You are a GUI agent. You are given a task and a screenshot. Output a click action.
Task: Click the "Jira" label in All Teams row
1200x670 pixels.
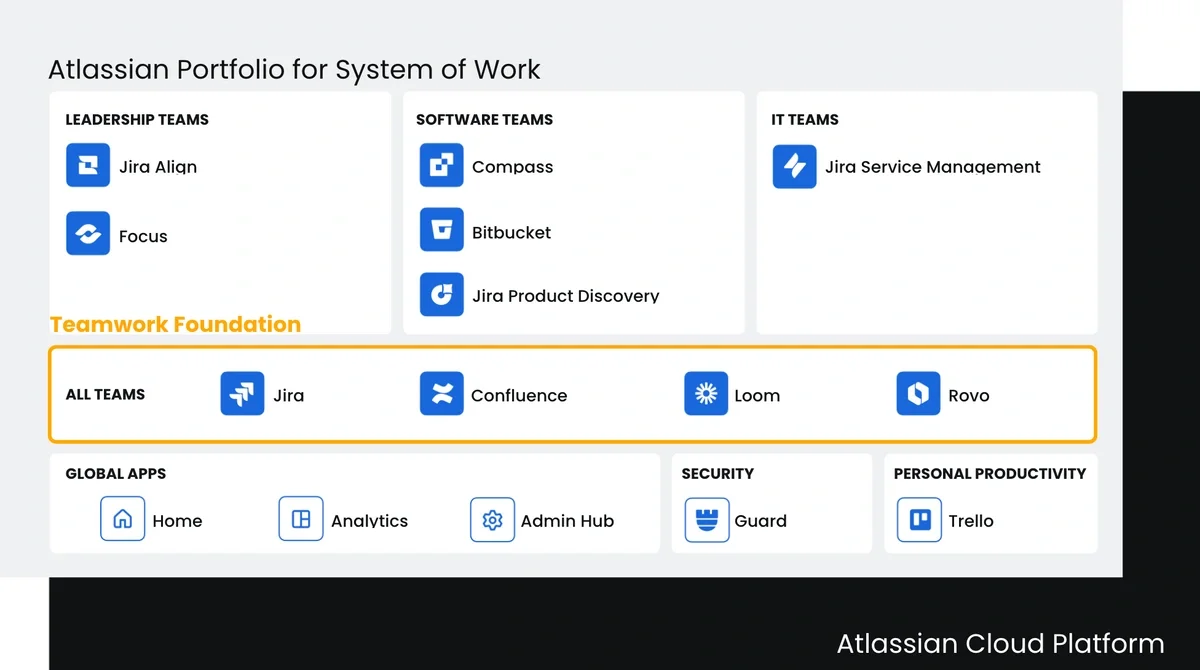[x=289, y=396]
